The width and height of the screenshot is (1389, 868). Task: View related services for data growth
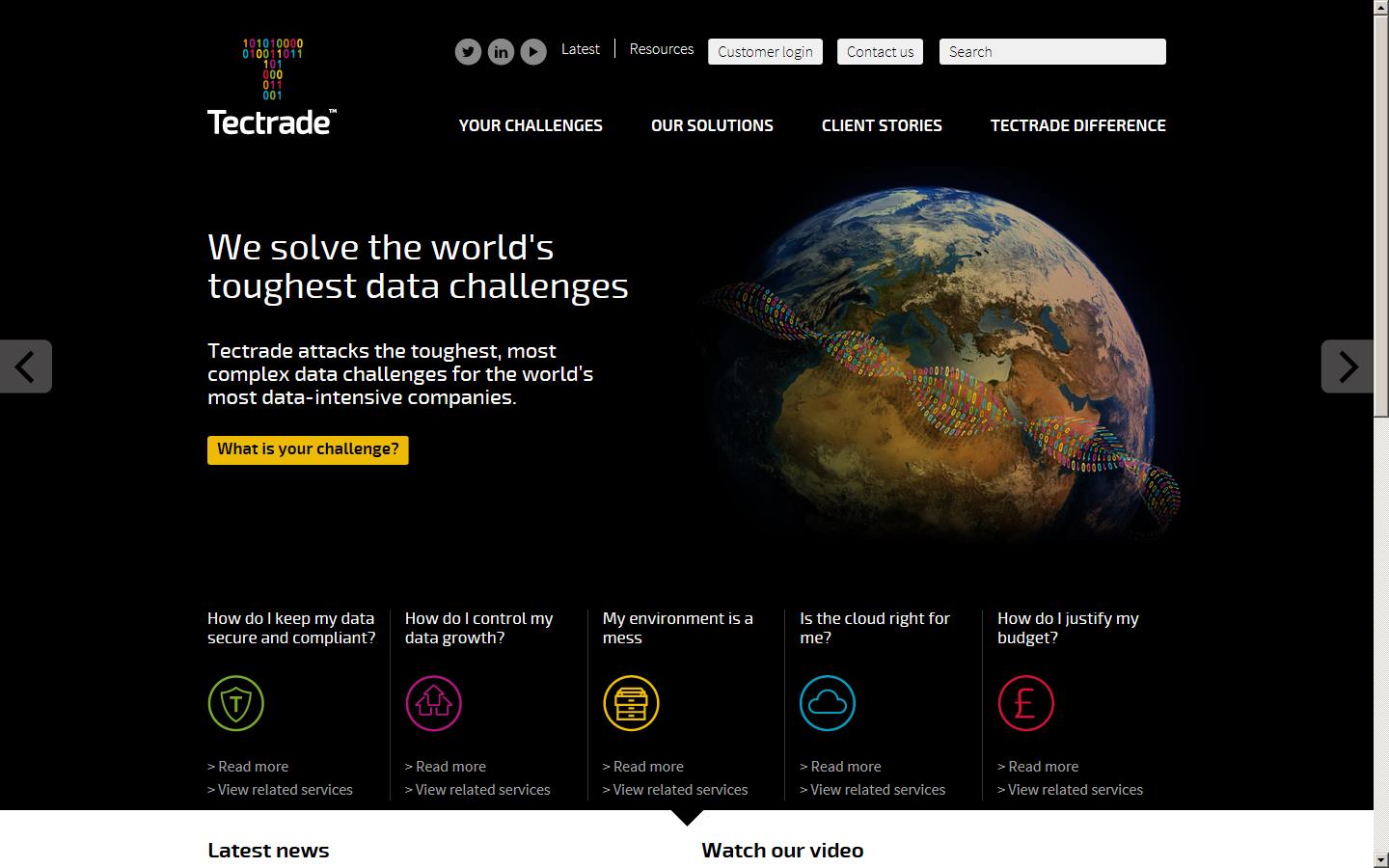coord(477,790)
